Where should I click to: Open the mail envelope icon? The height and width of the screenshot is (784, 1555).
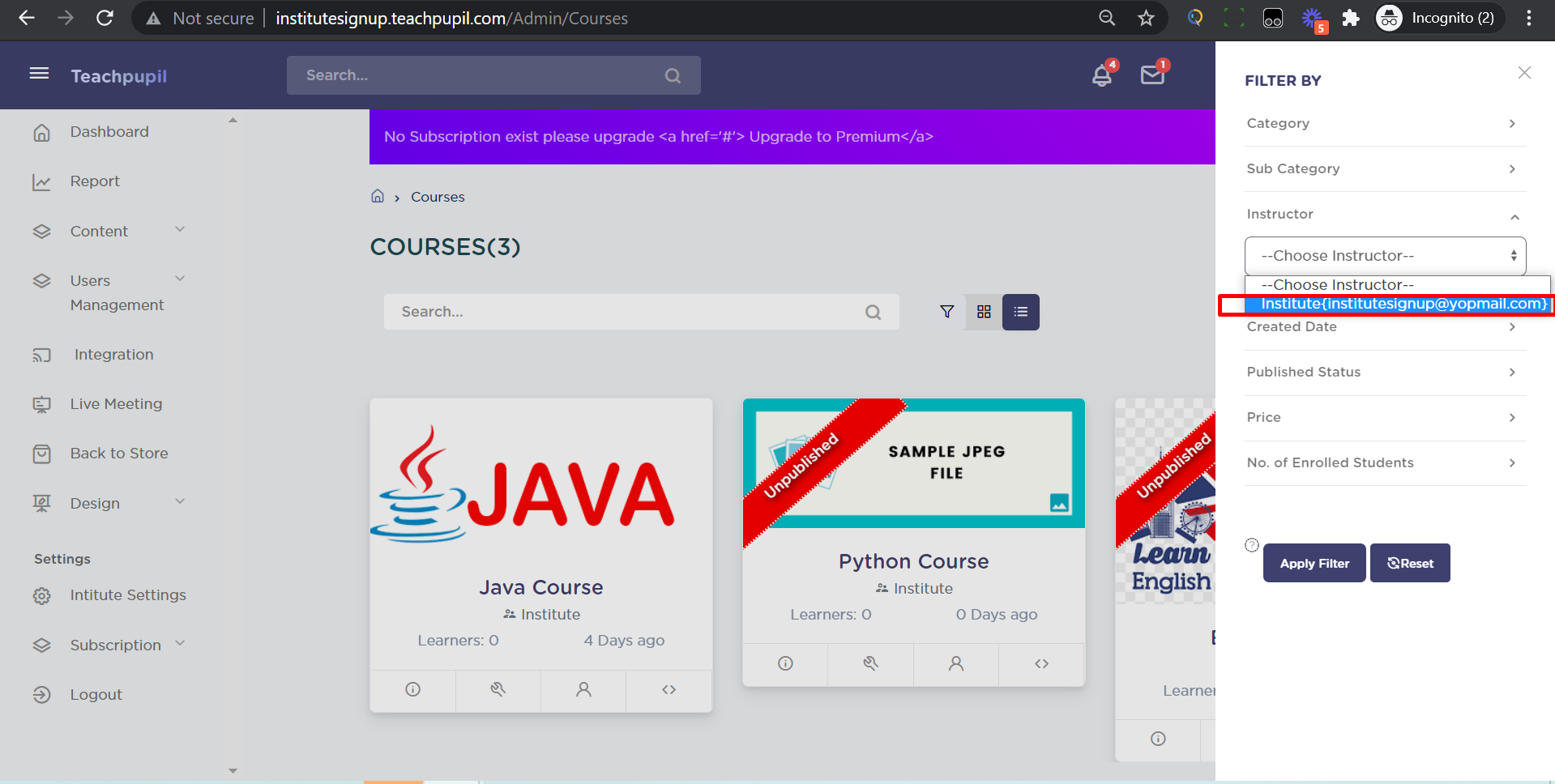click(x=1151, y=75)
